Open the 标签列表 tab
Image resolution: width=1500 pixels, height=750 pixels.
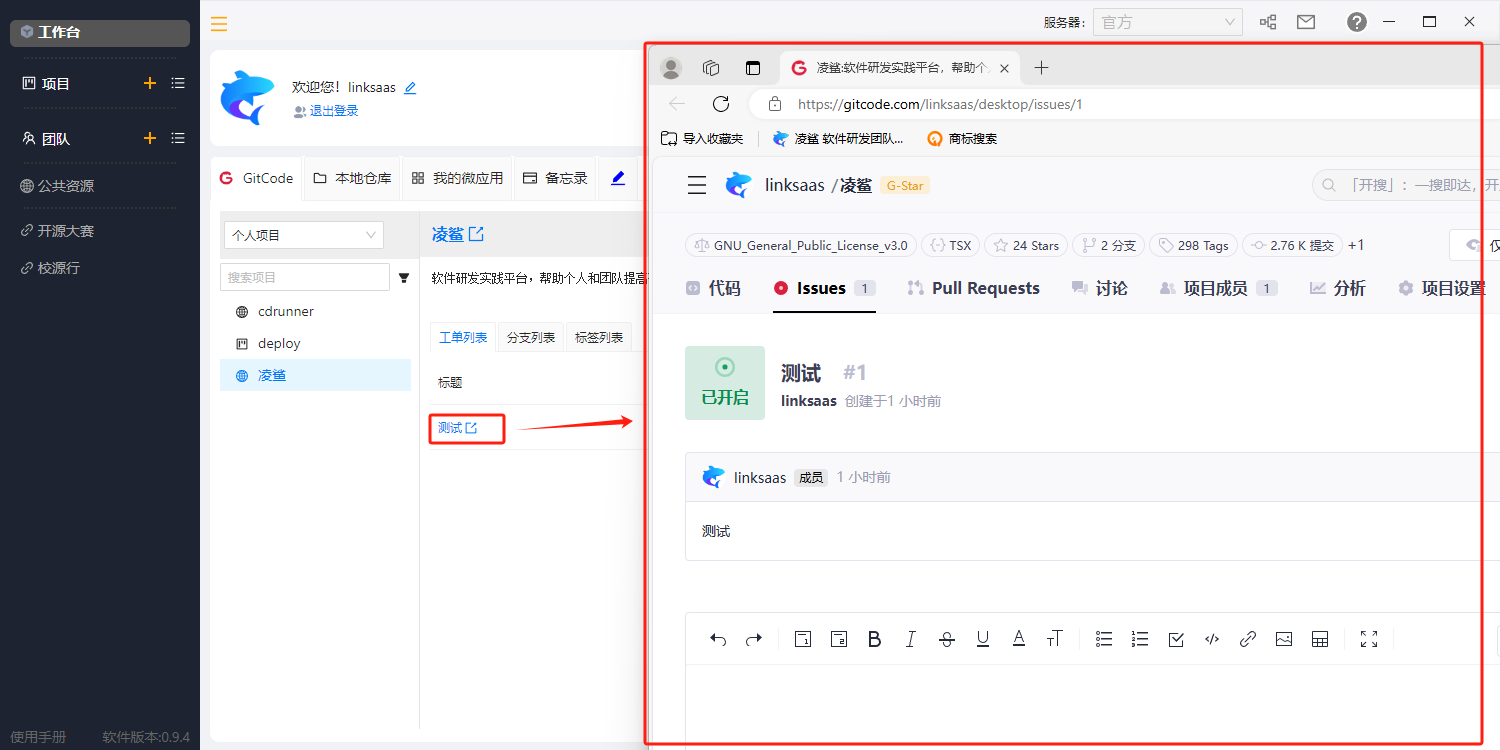(599, 338)
